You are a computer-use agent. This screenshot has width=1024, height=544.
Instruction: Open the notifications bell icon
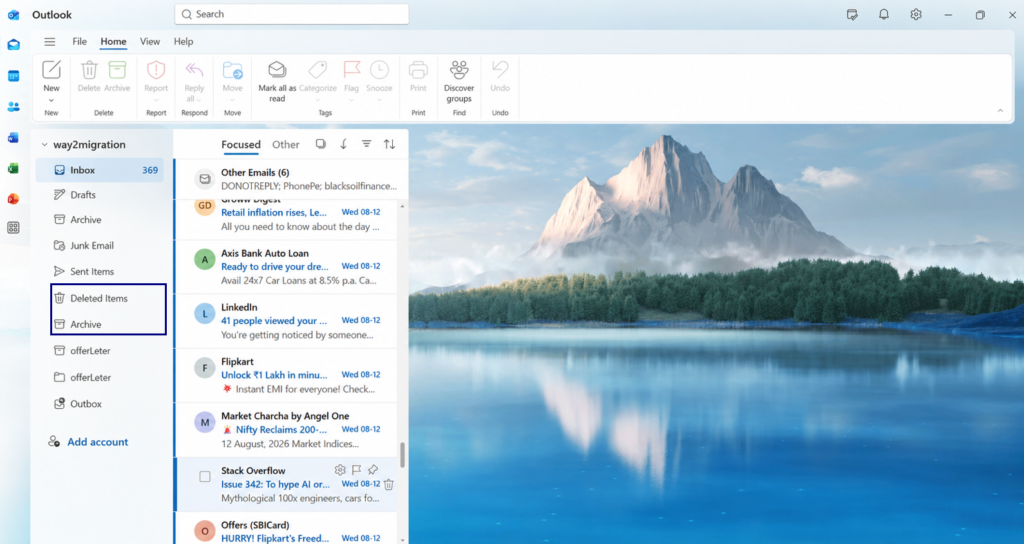(884, 14)
